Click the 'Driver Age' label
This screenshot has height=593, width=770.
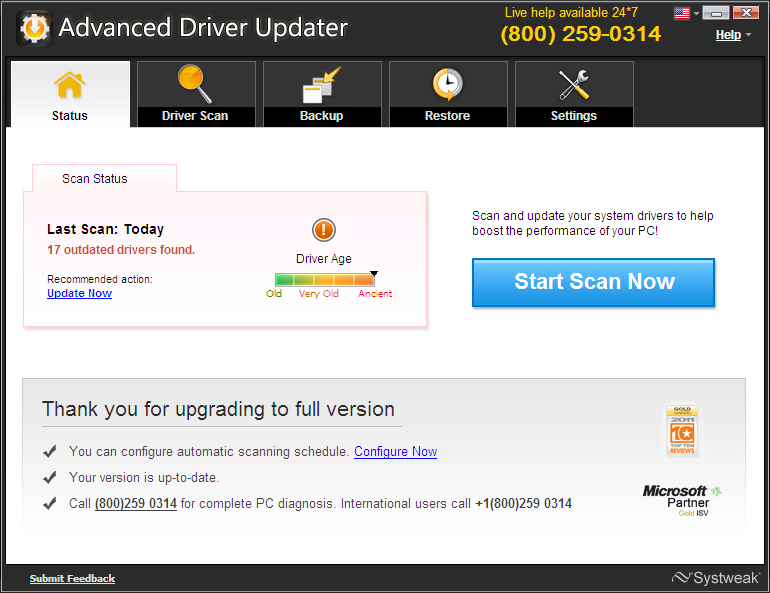pos(324,259)
